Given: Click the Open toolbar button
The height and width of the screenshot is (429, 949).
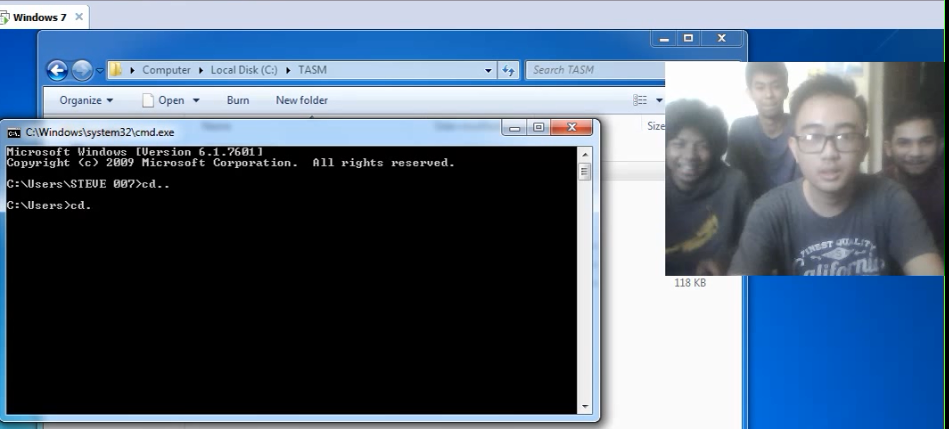Looking at the screenshot, I should 164,100.
